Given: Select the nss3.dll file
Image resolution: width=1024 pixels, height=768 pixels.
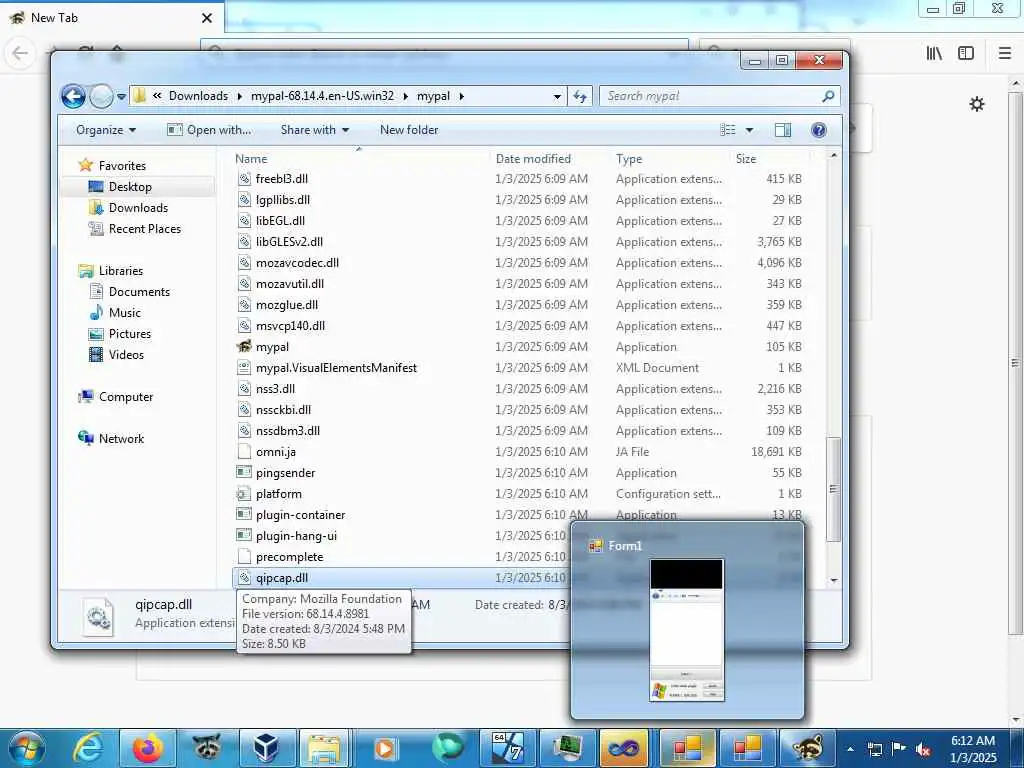Looking at the screenshot, I should pos(275,389).
